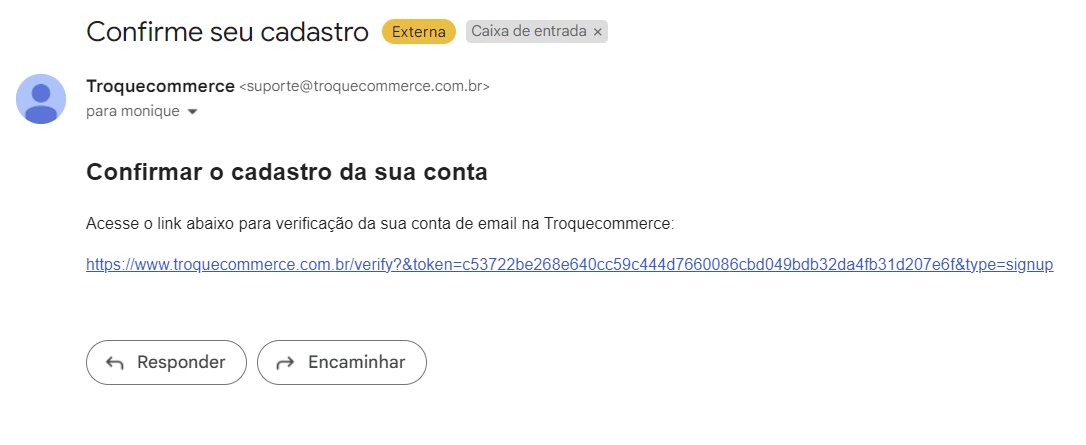Remove the Caixa de entrada label with its x
Image resolution: width=1086 pixels, height=445 pixels.
tap(597, 32)
